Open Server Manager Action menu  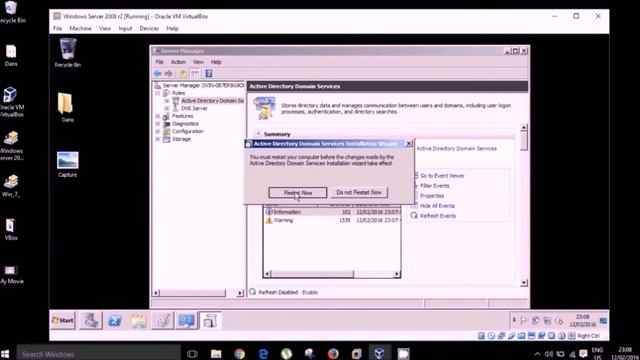pos(178,62)
